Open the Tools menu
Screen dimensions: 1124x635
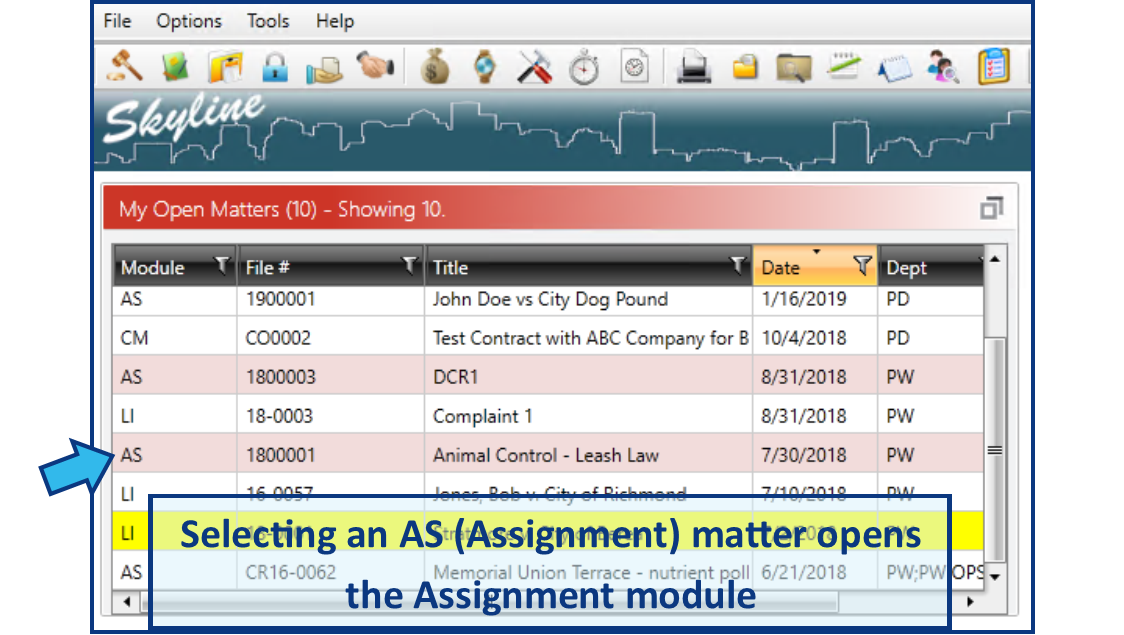(x=267, y=21)
